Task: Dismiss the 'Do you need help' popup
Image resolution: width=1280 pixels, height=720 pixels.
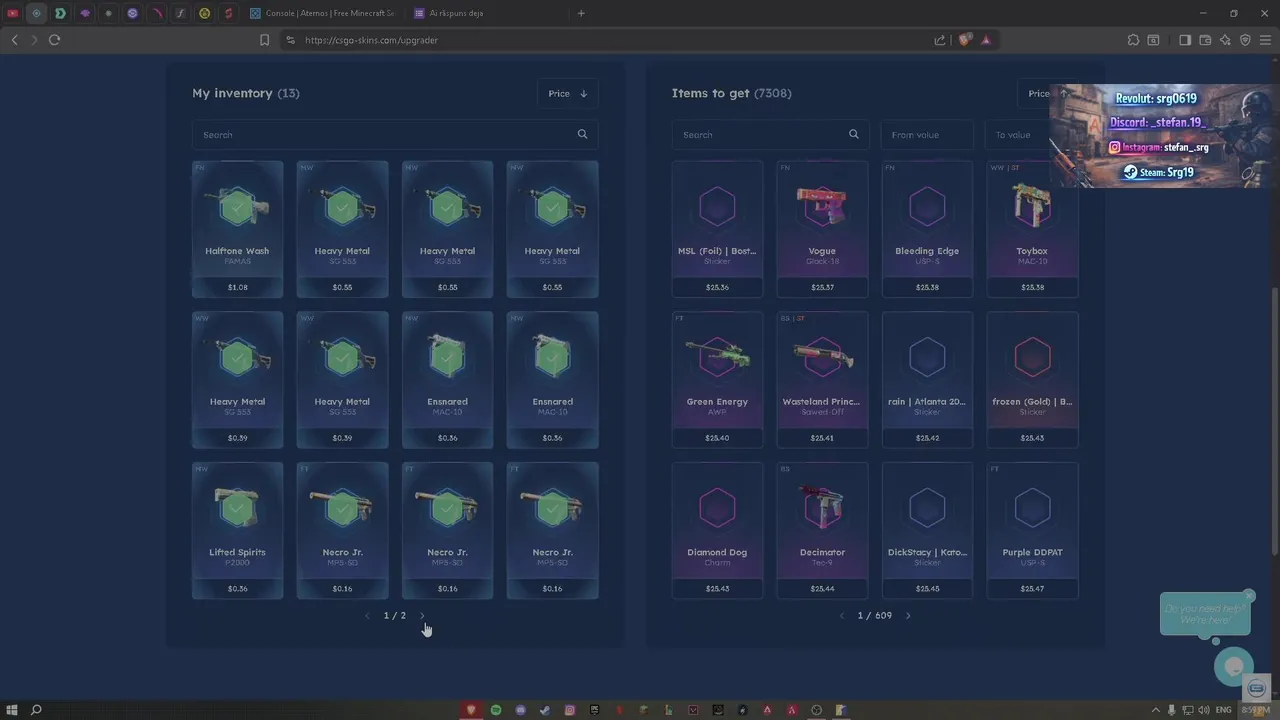Action: coord(1248,596)
